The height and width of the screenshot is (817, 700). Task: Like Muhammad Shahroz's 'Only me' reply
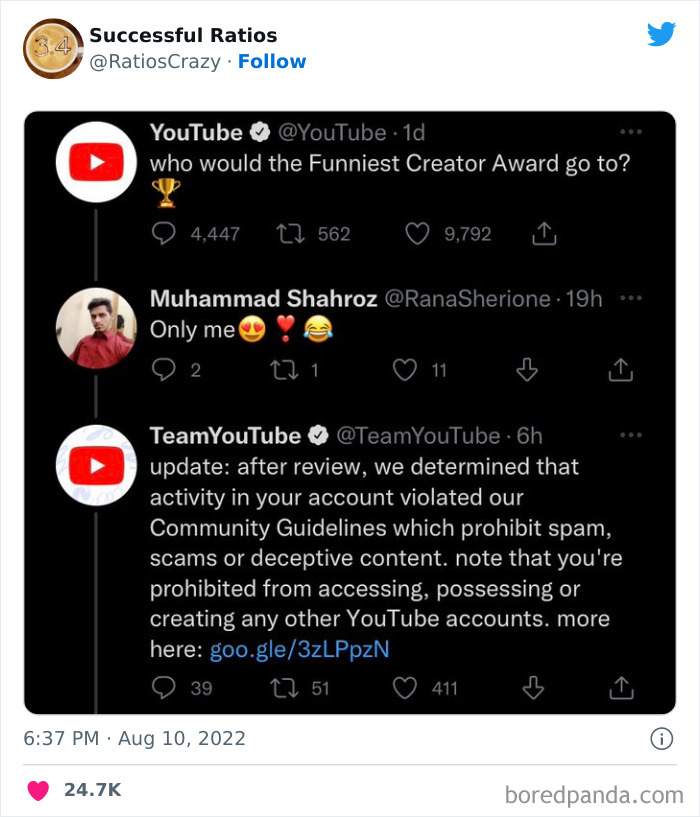[x=405, y=370]
